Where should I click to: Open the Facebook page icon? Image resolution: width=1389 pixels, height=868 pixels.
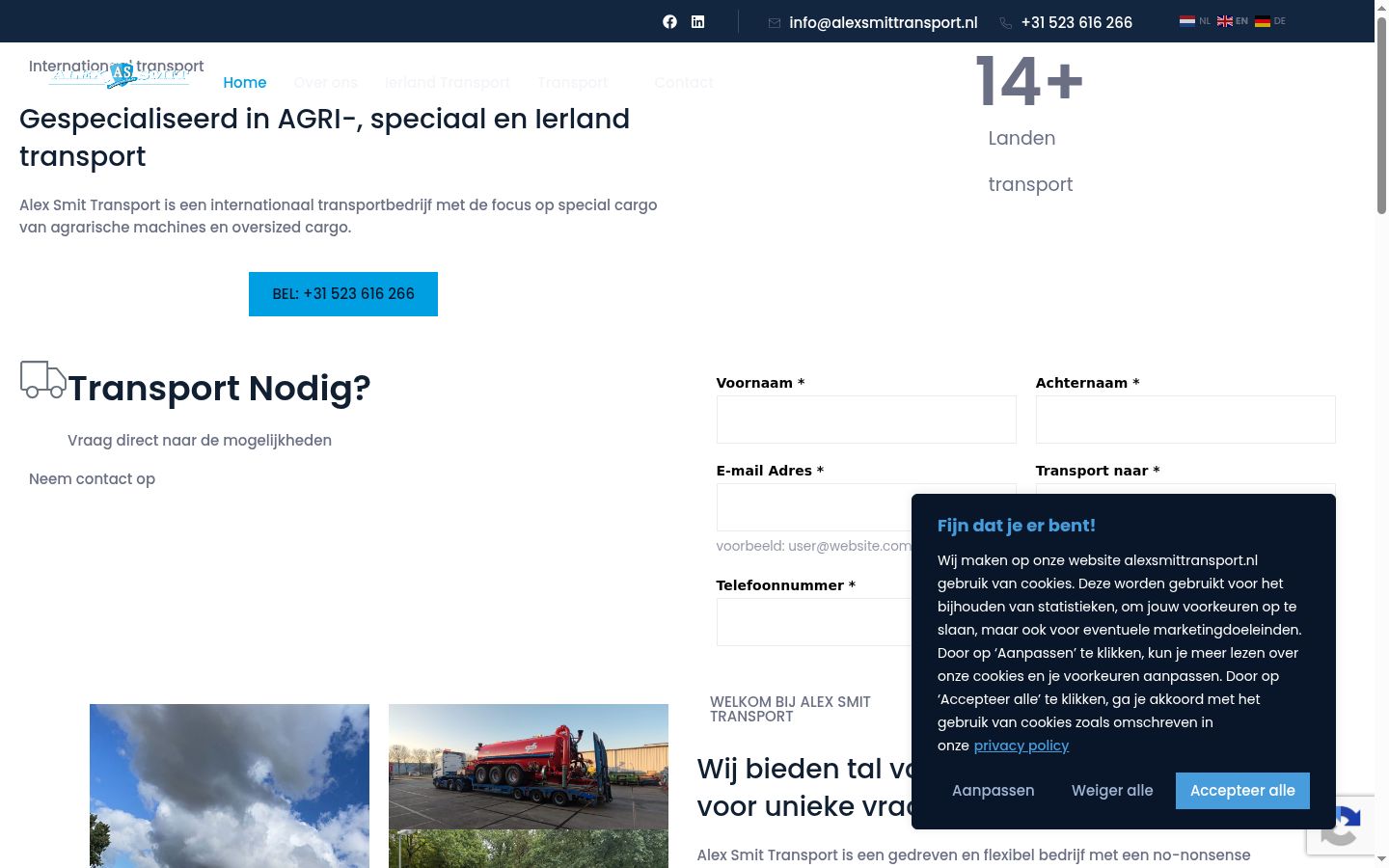click(669, 21)
